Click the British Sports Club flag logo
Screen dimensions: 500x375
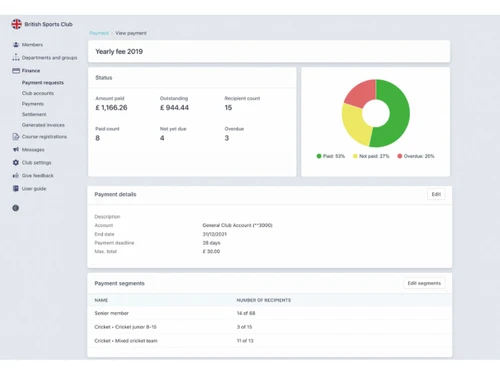[16, 24]
